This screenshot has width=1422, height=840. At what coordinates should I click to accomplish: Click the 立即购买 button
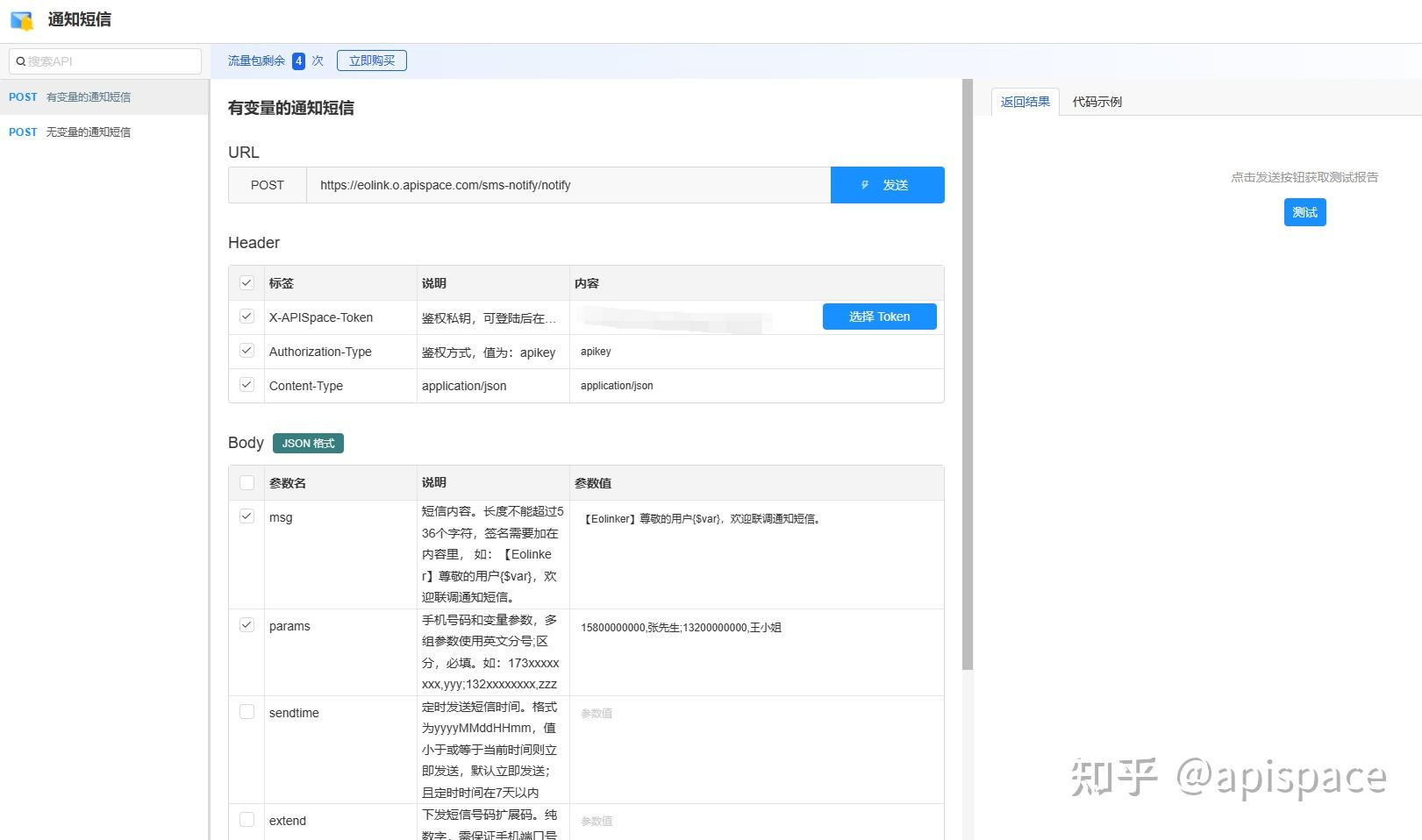pyautogui.click(x=372, y=61)
